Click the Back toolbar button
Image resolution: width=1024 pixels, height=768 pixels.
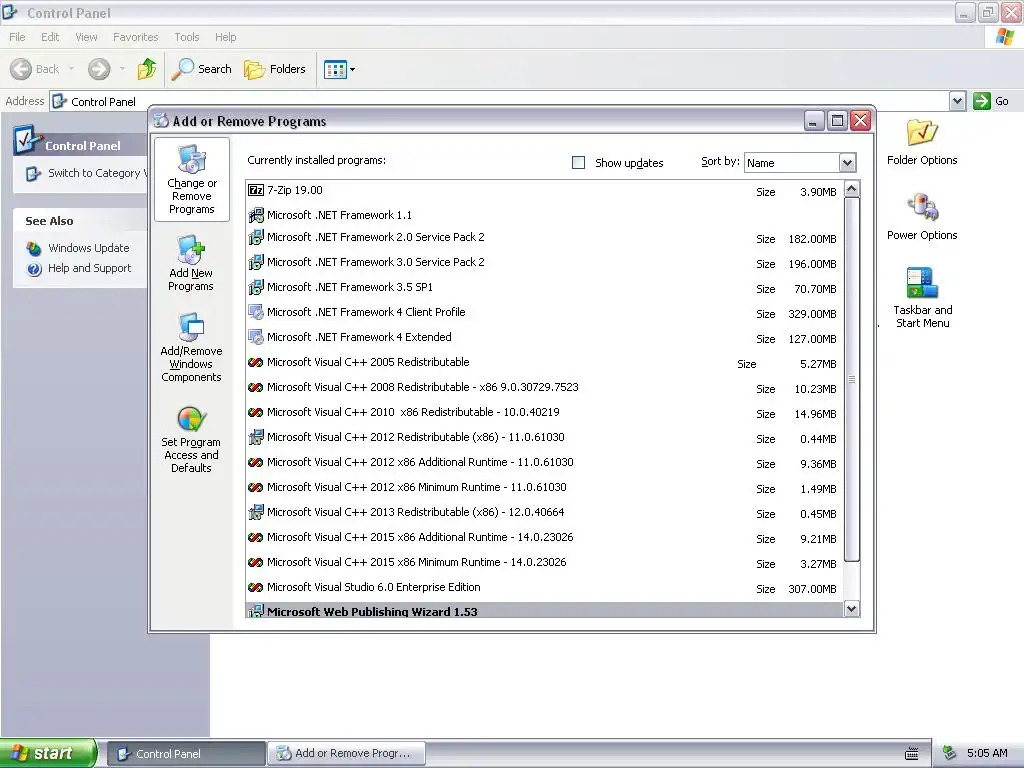tap(35, 69)
